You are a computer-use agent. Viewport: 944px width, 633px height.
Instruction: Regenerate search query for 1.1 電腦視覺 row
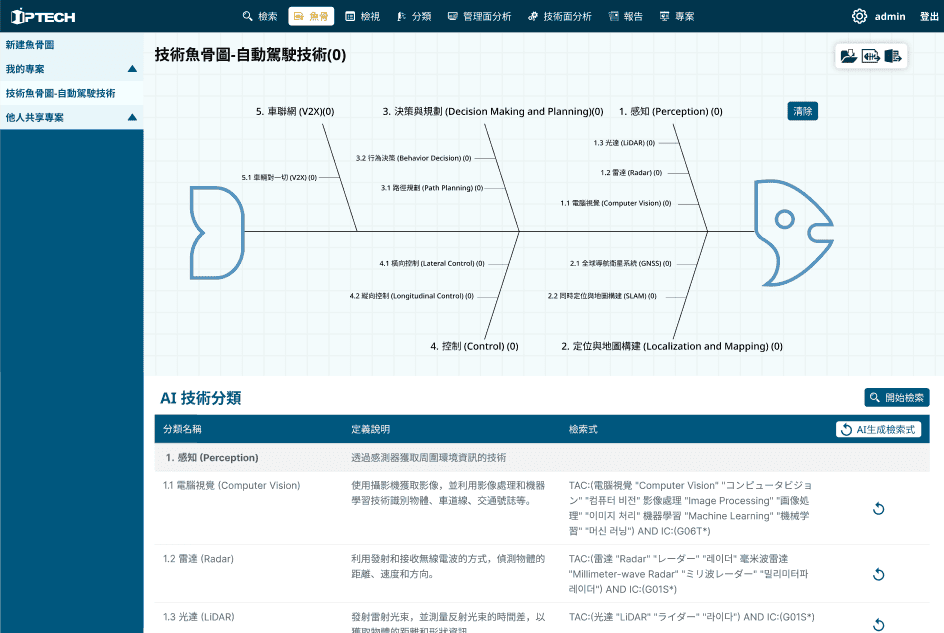click(x=878, y=509)
